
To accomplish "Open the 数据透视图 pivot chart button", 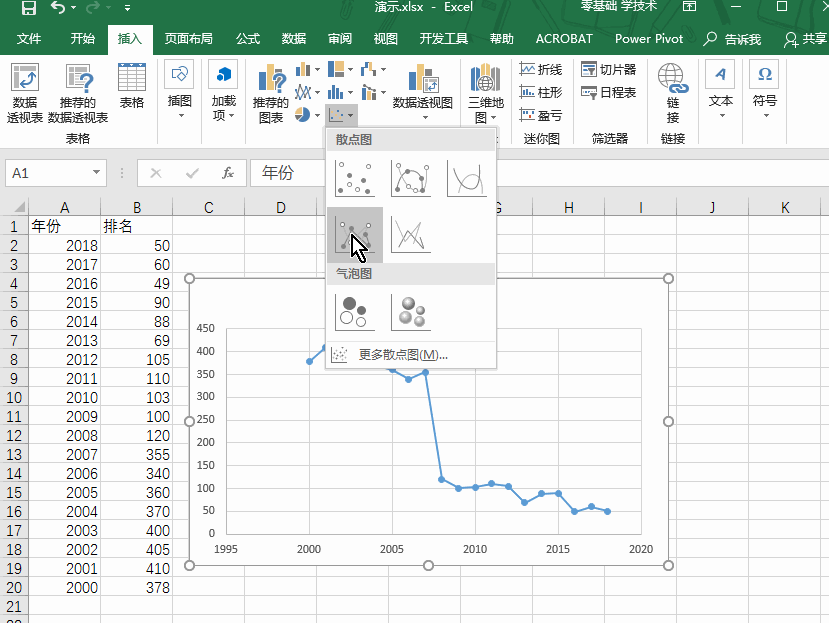I will (423, 91).
